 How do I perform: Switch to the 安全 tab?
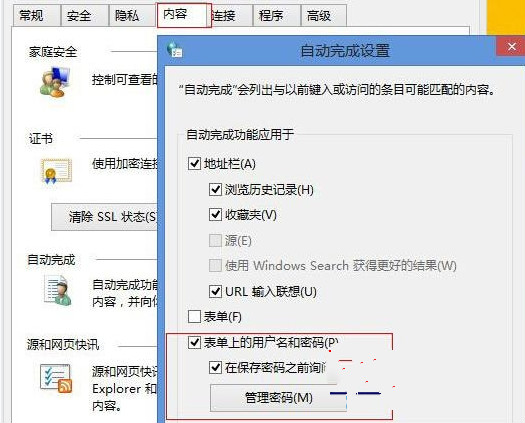pos(85,15)
